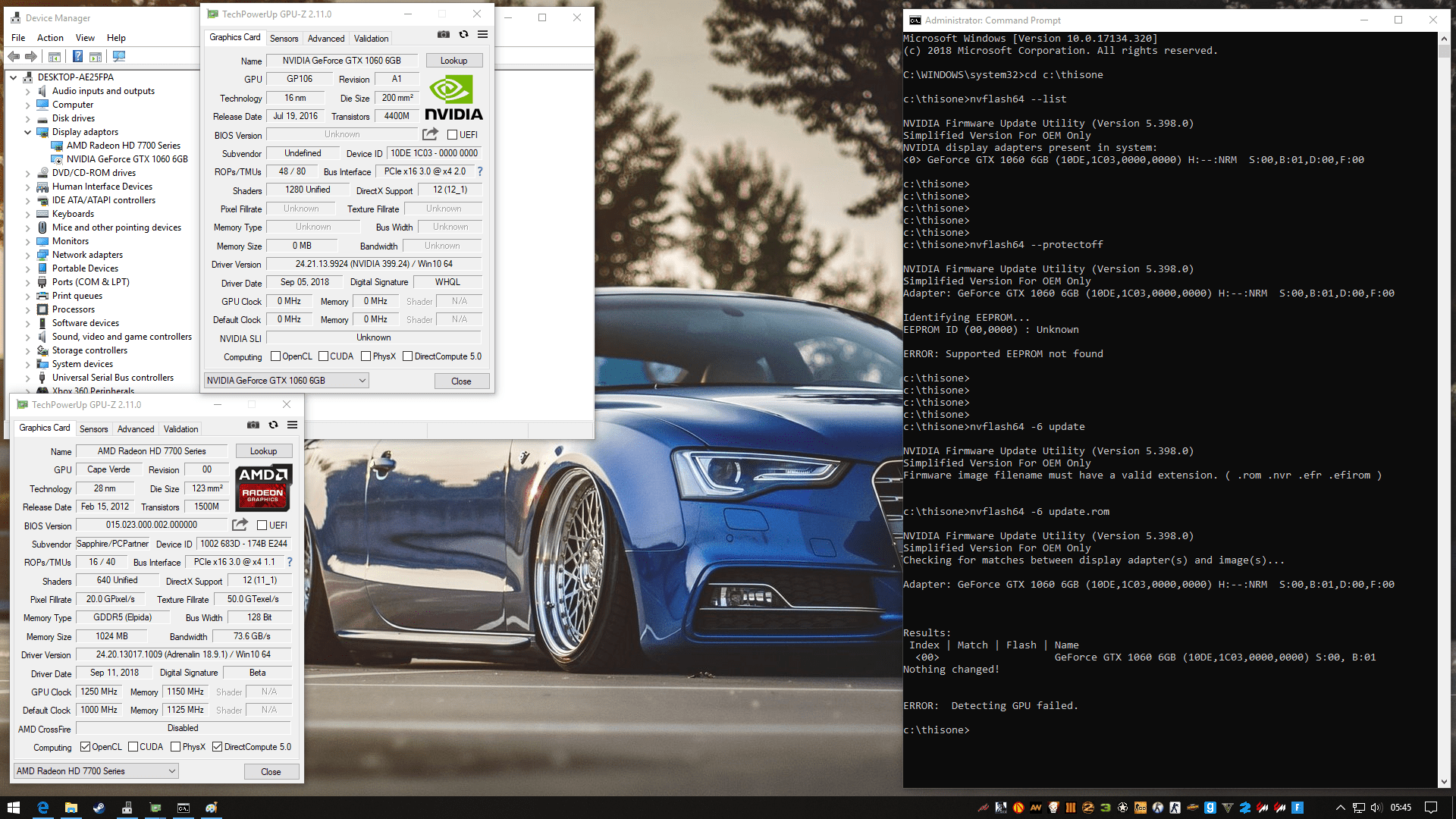Click the BIOS export share icon for AMD Radeon

tap(240, 525)
